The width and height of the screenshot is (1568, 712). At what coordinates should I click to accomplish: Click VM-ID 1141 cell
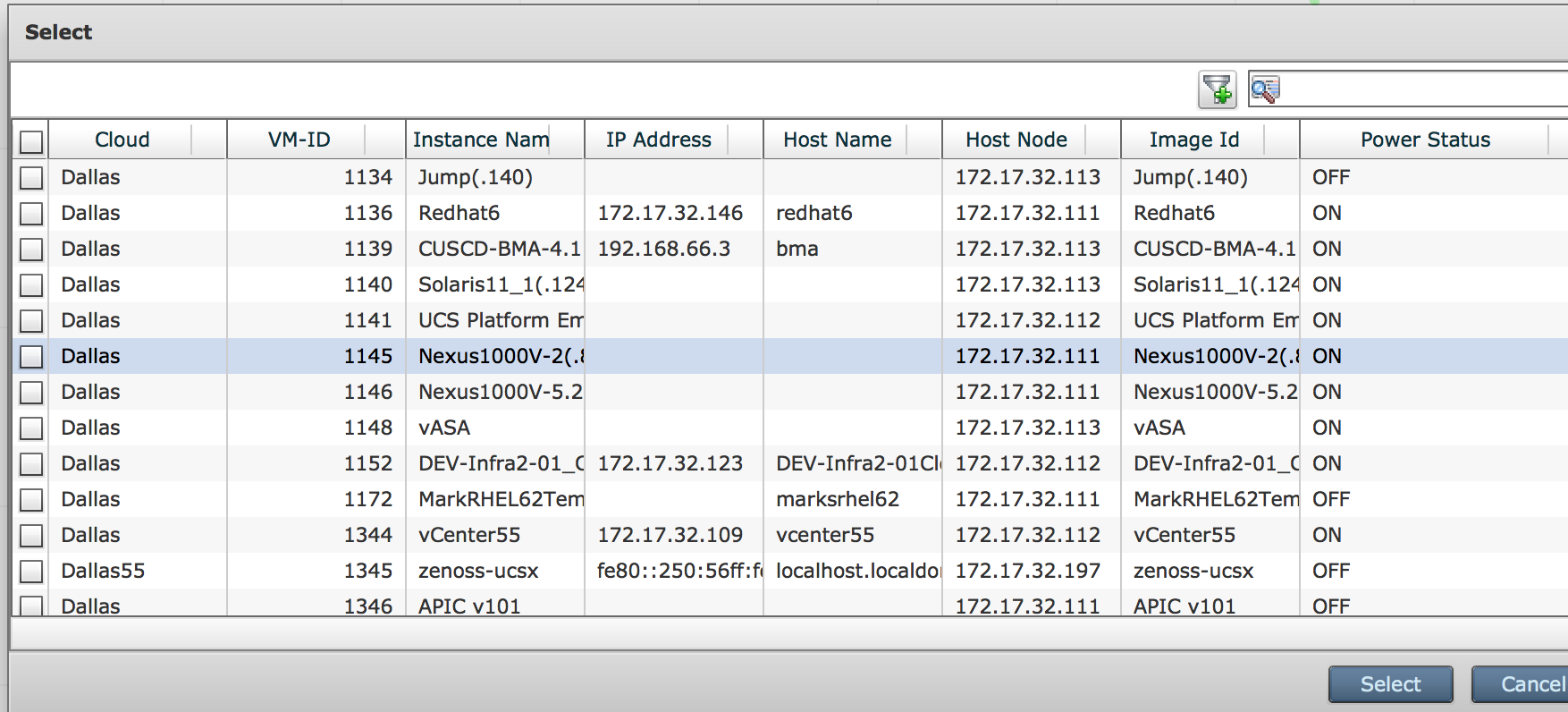pos(367,320)
